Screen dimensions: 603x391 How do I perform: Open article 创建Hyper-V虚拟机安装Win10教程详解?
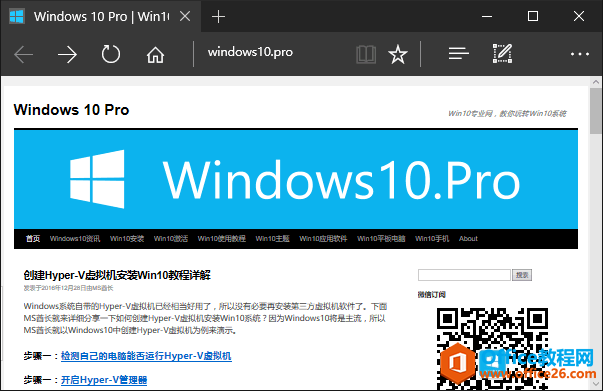[x=117, y=275]
